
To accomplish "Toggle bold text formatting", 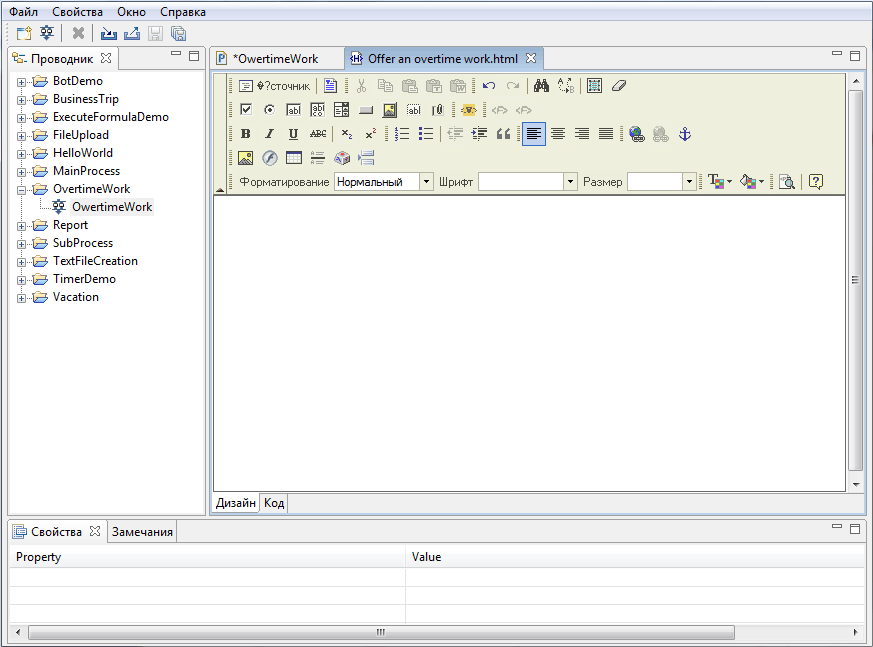I will (x=246, y=133).
